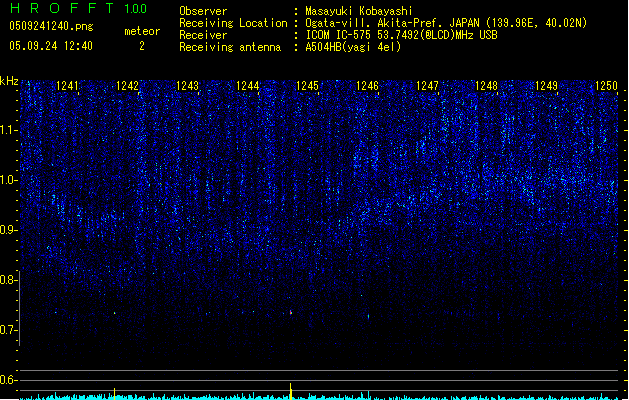Click the 1250 time axis label
Screen dimensions: 629x400
pos(606,86)
